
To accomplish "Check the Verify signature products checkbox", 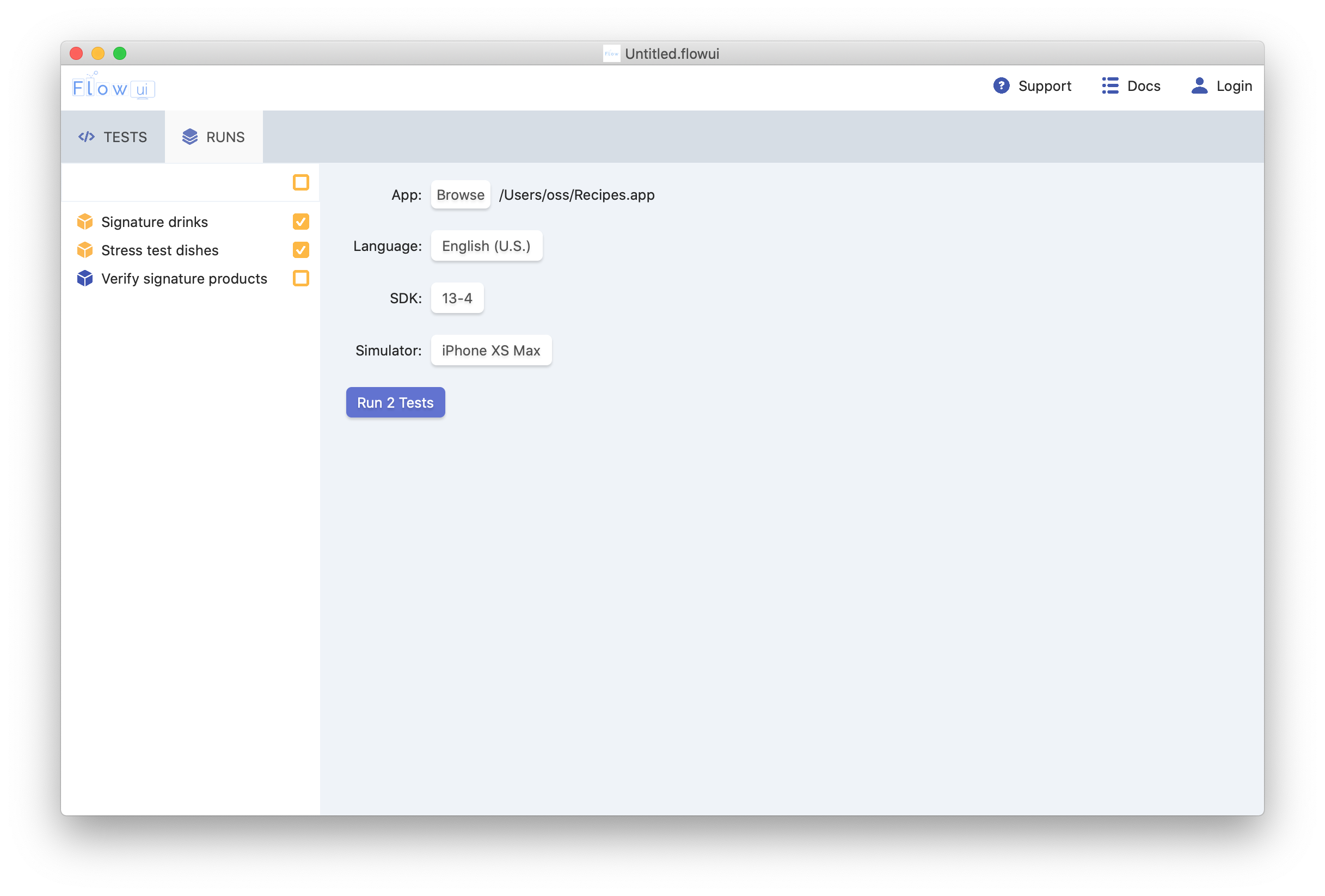I will pyautogui.click(x=300, y=279).
